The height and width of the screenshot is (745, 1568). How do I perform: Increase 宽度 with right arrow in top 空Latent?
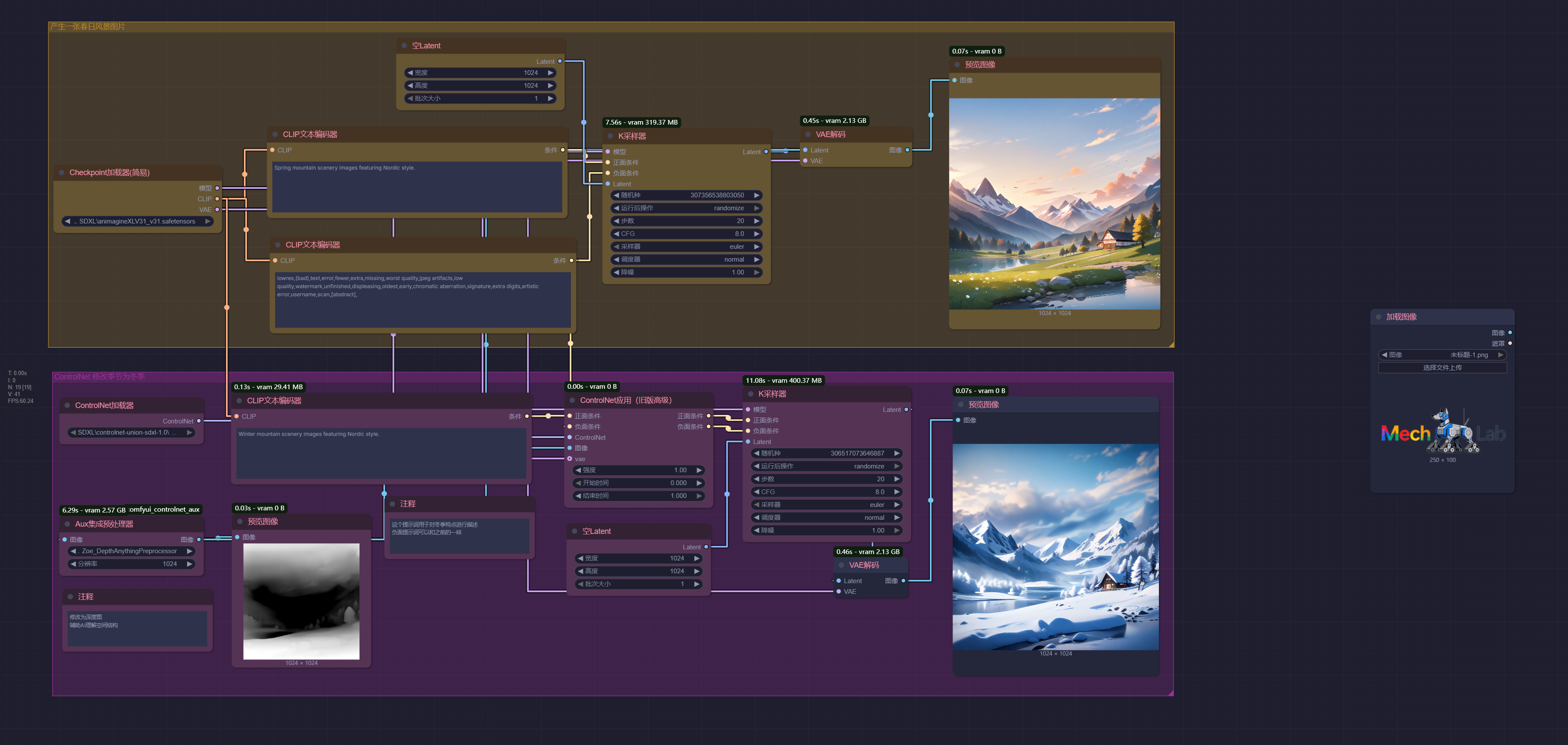coord(550,72)
